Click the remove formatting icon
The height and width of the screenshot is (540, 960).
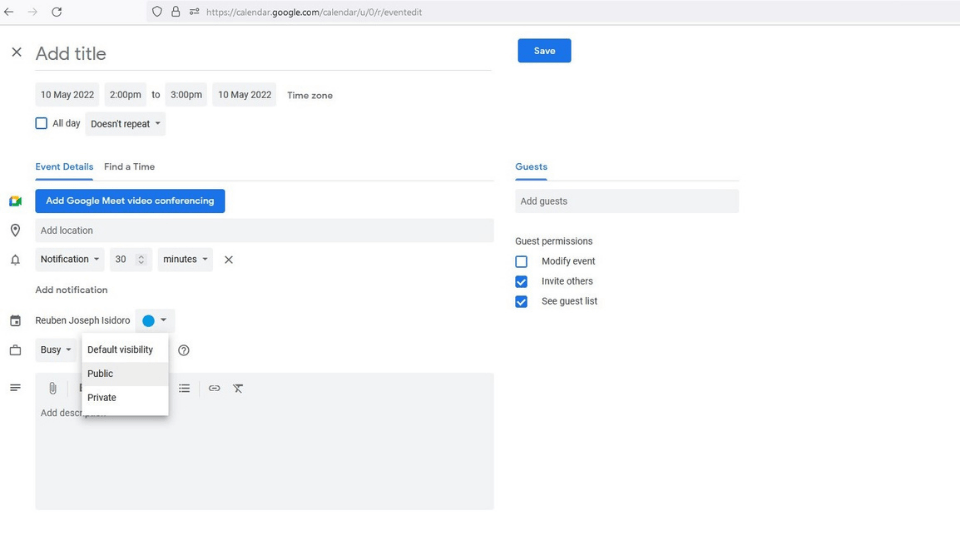[x=238, y=388]
